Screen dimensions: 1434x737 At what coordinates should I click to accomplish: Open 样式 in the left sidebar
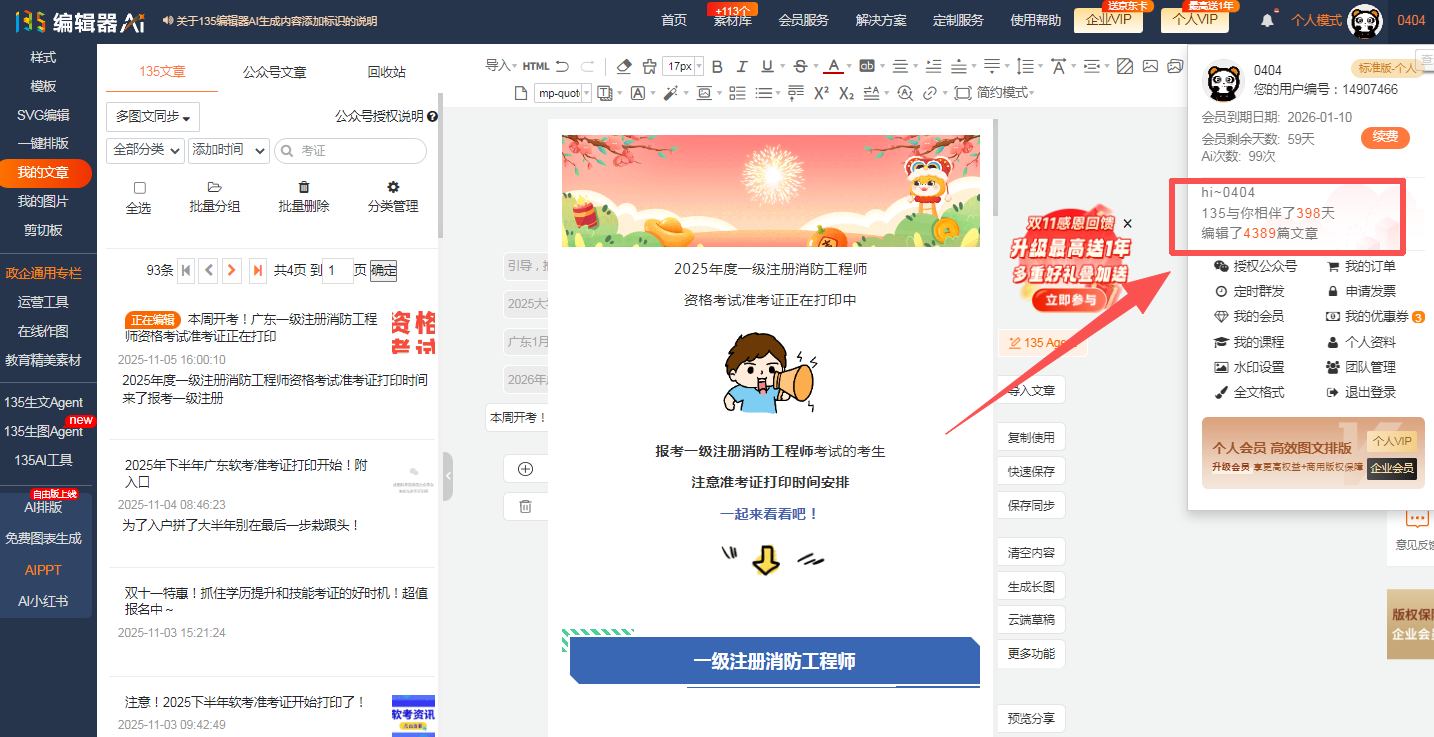[x=43, y=57]
